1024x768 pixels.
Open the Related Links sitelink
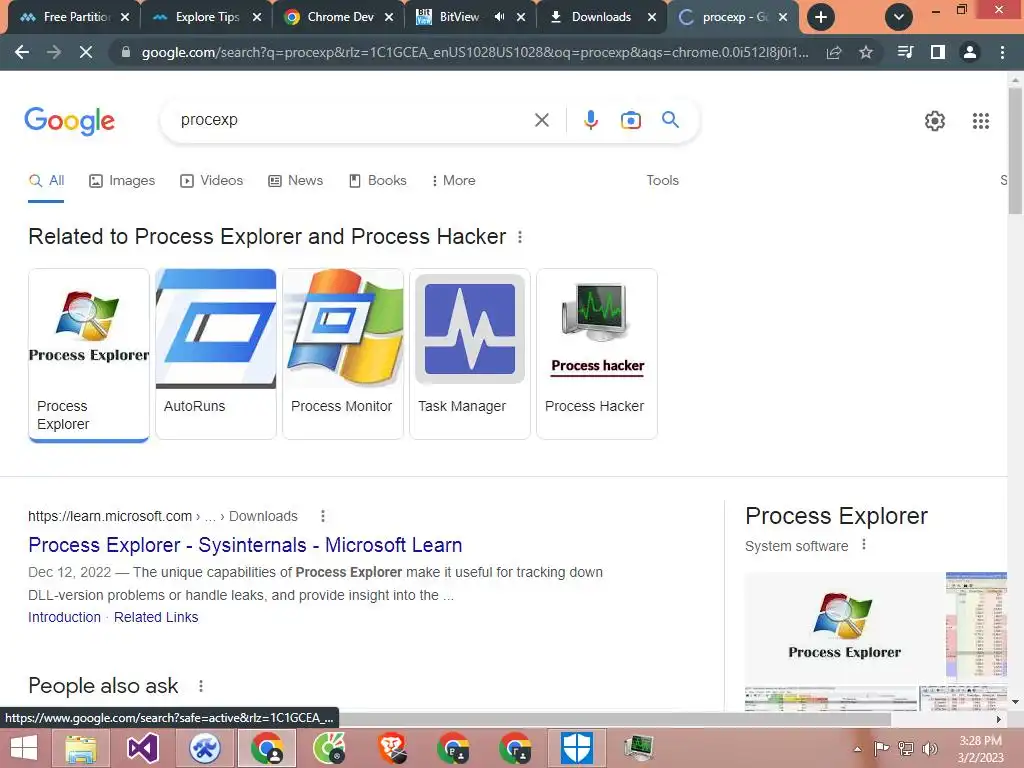156,617
